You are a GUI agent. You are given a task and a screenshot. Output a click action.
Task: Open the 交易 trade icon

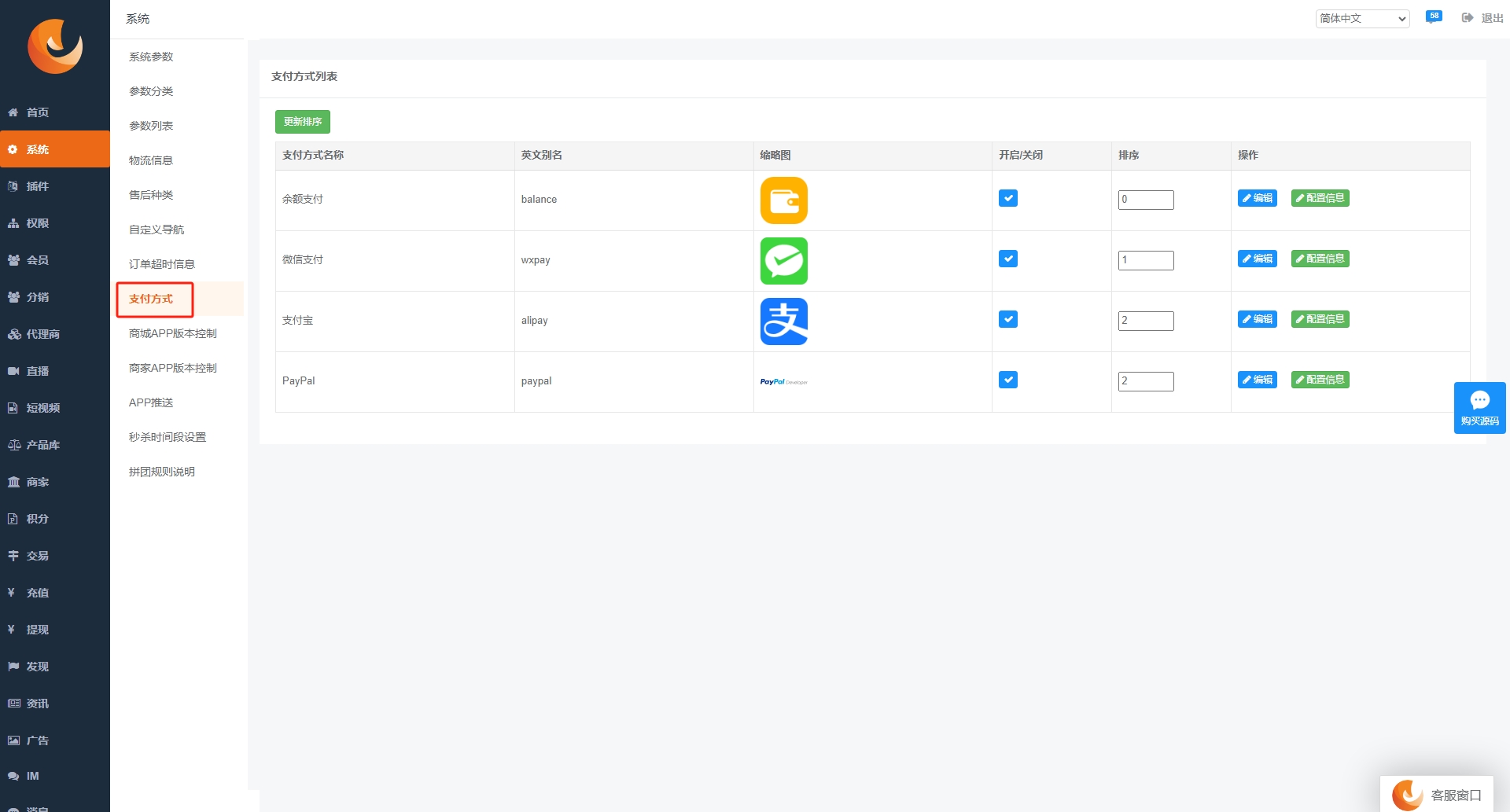pyautogui.click(x=13, y=556)
